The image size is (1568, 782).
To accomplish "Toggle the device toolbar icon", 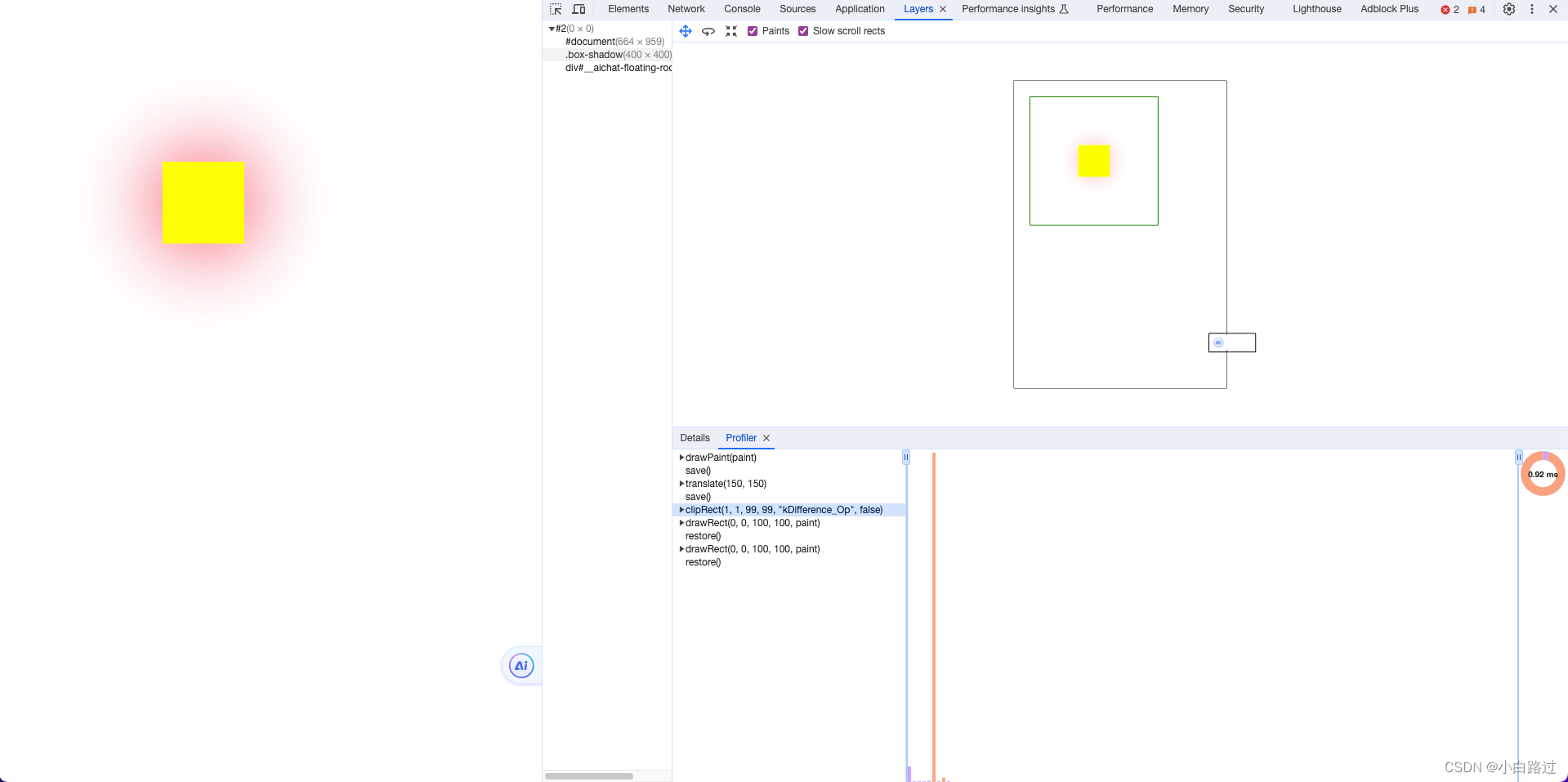I will click(x=579, y=9).
